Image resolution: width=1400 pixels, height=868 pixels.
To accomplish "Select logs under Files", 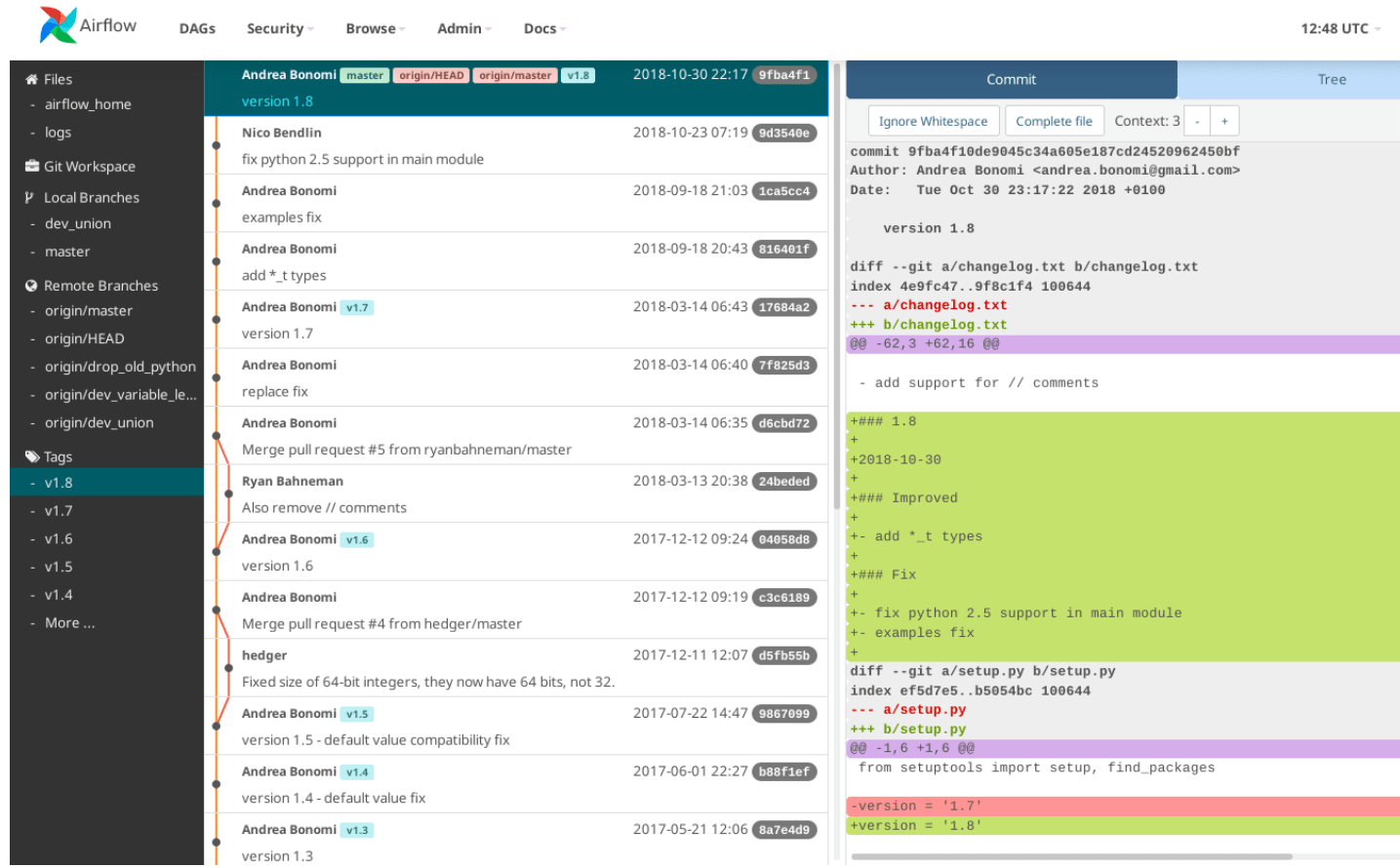I will [x=58, y=133].
